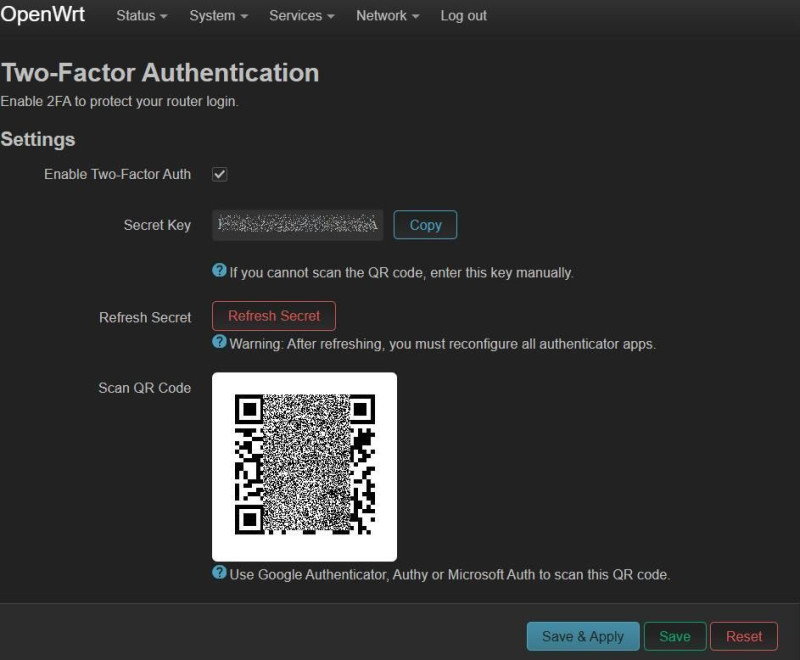800x660 pixels.
Task: Expand the Services dropdown menu
Action: click(x=302, y=16)
